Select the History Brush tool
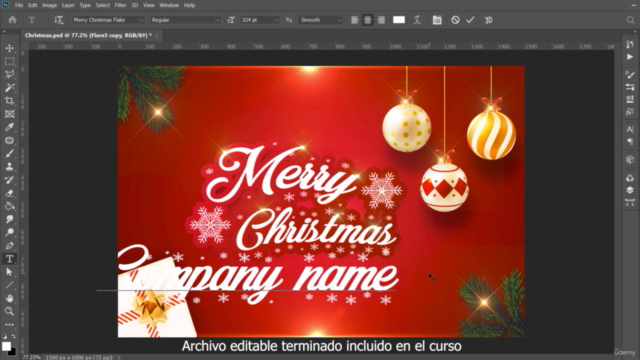 click(9, 180)
